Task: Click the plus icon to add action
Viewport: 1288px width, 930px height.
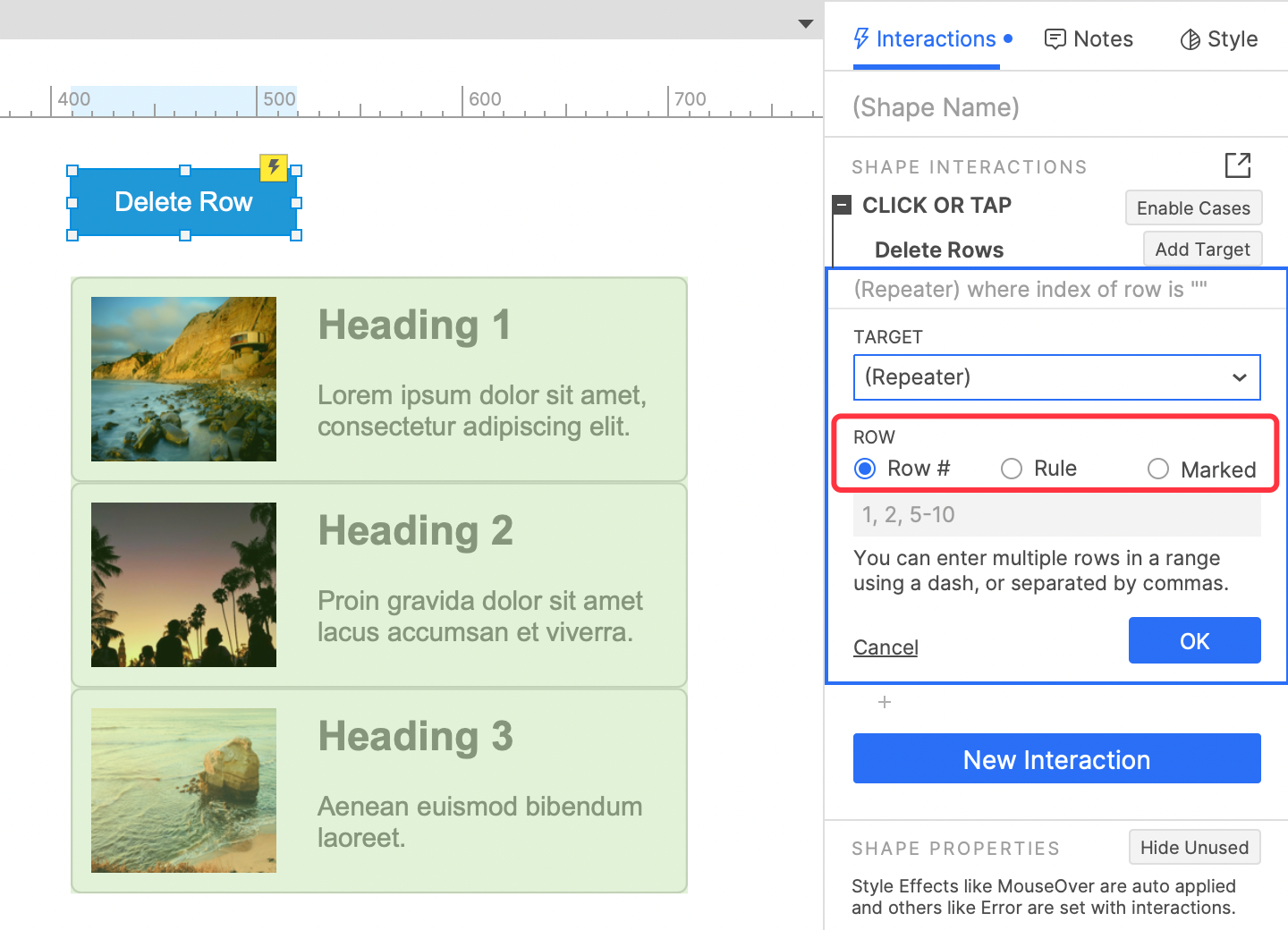Action: [885, 702]
